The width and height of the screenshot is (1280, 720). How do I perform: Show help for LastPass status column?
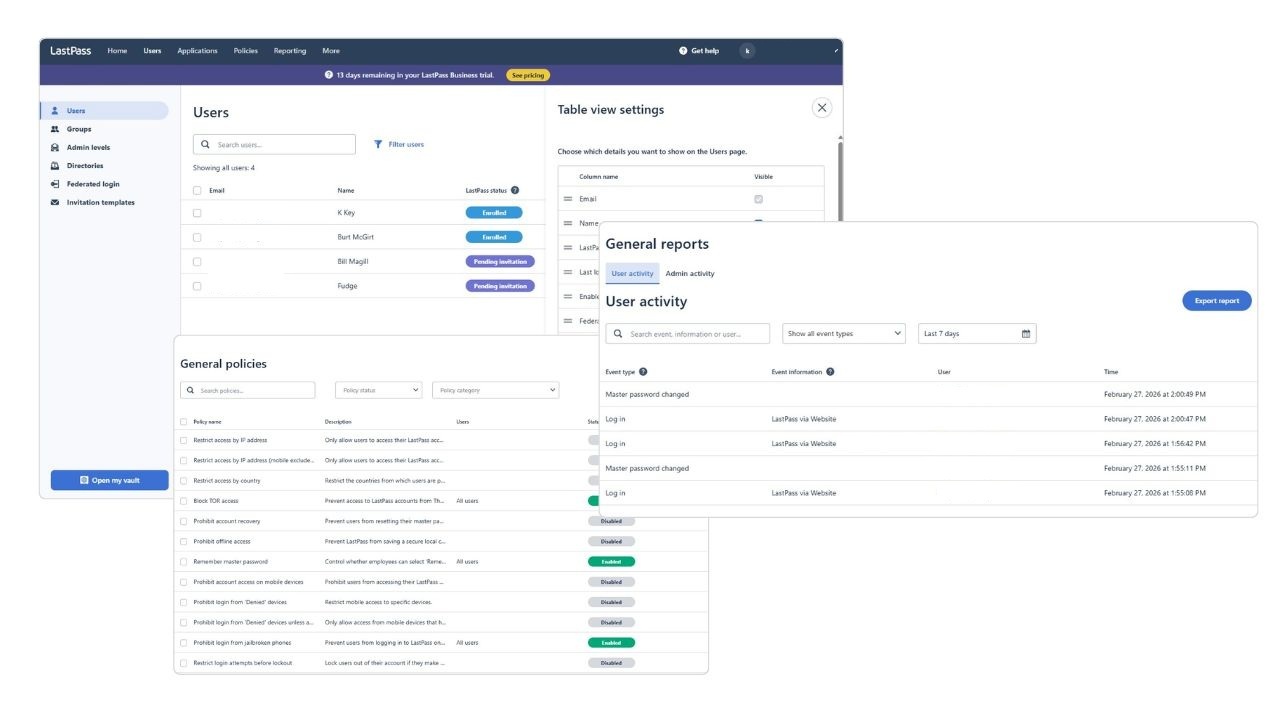point(515,190)
